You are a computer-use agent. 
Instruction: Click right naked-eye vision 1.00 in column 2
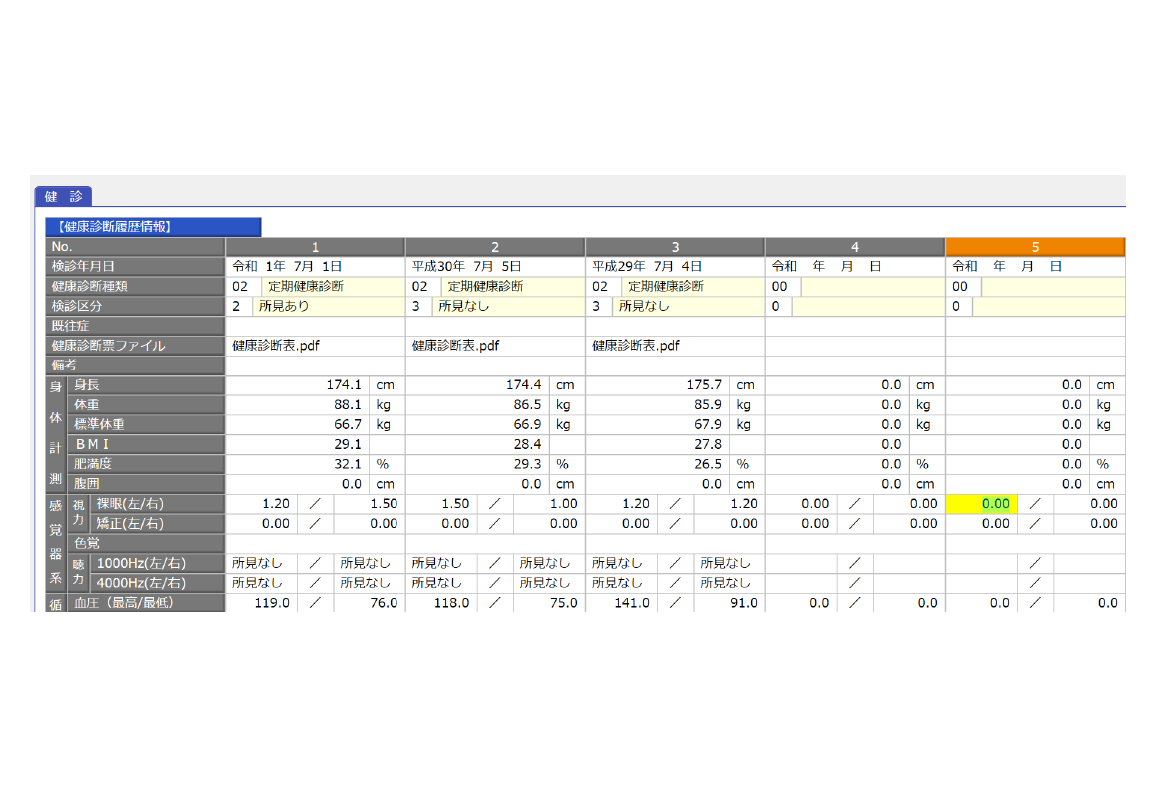549,504
